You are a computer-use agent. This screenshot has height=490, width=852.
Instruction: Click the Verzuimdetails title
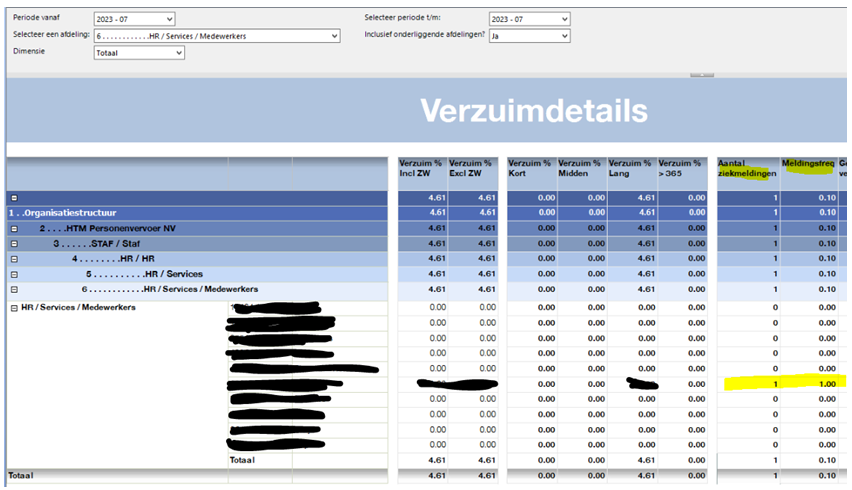click(x=534, y=111)
